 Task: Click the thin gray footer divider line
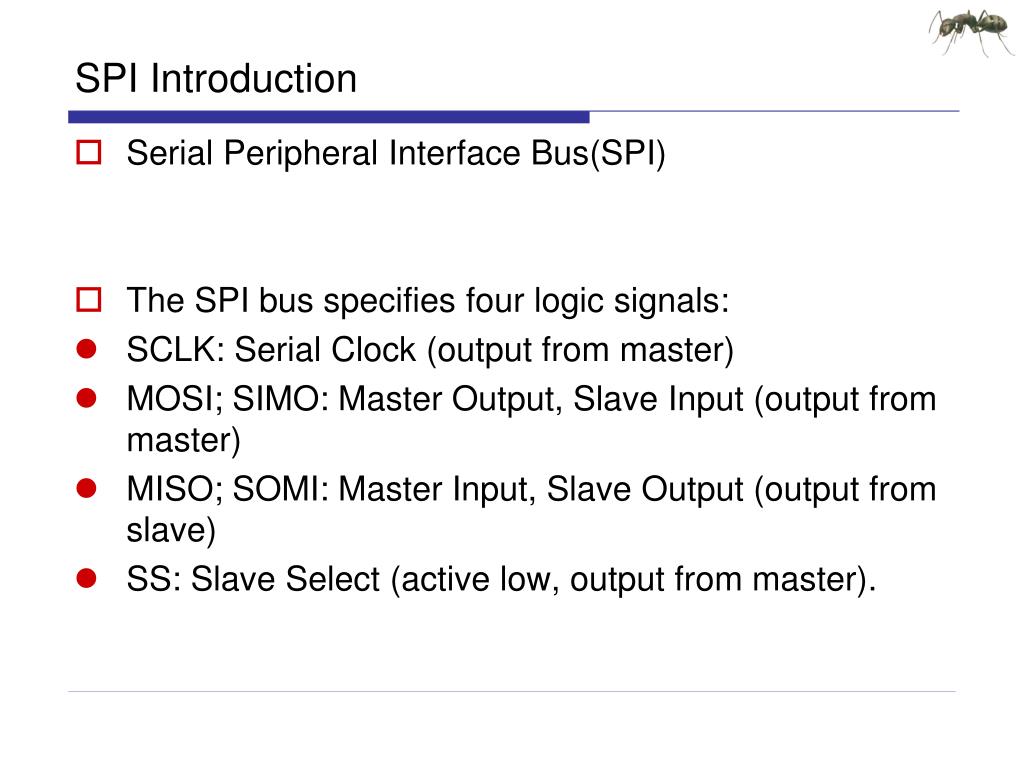click(x=512, y=691)
